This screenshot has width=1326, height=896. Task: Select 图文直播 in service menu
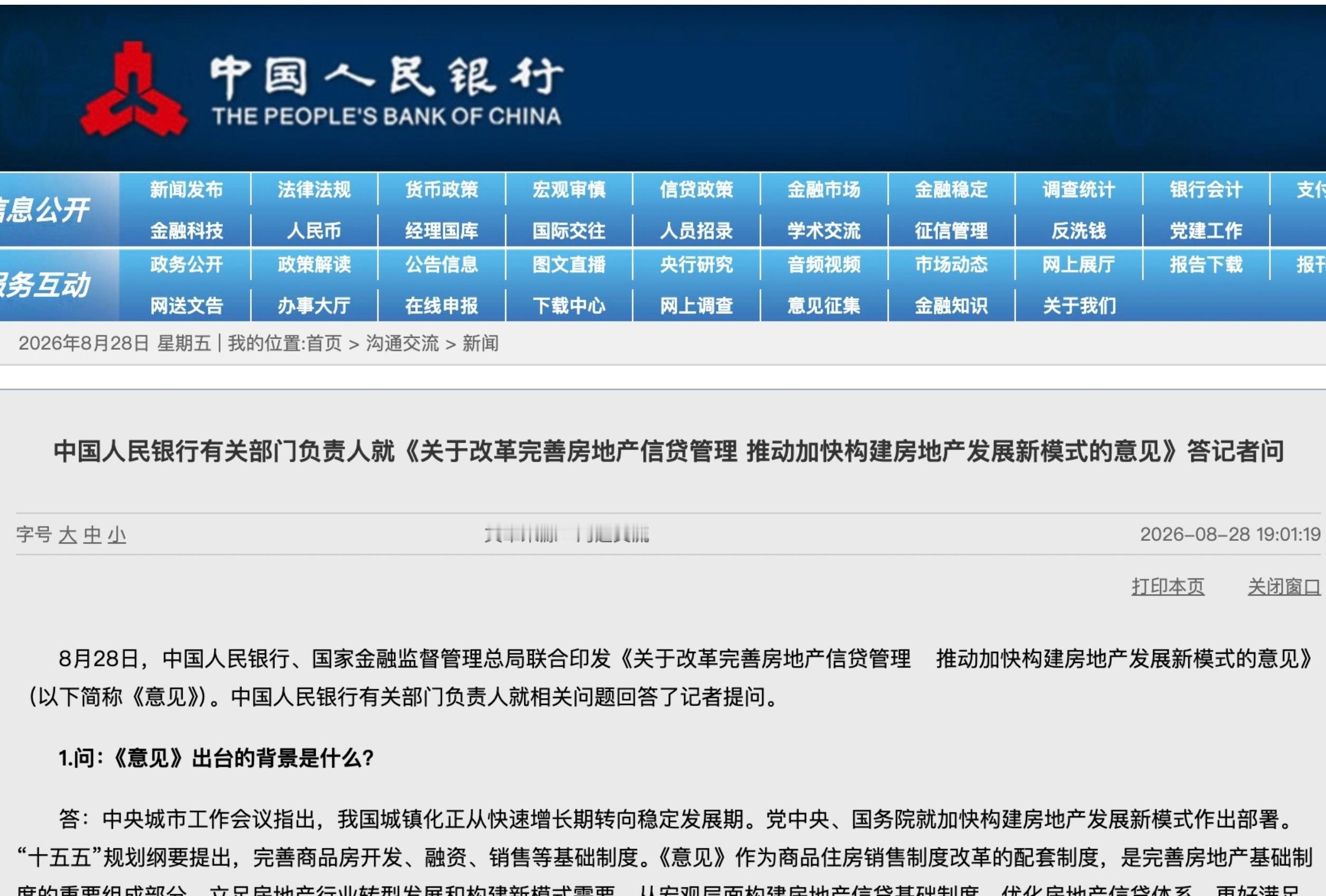[x=569, y=264]
